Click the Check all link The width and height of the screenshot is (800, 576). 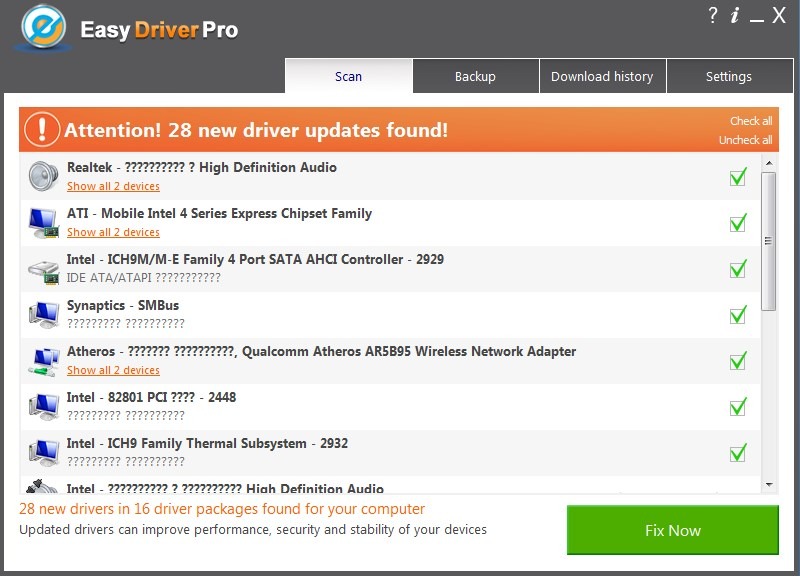tap(751, 121)
